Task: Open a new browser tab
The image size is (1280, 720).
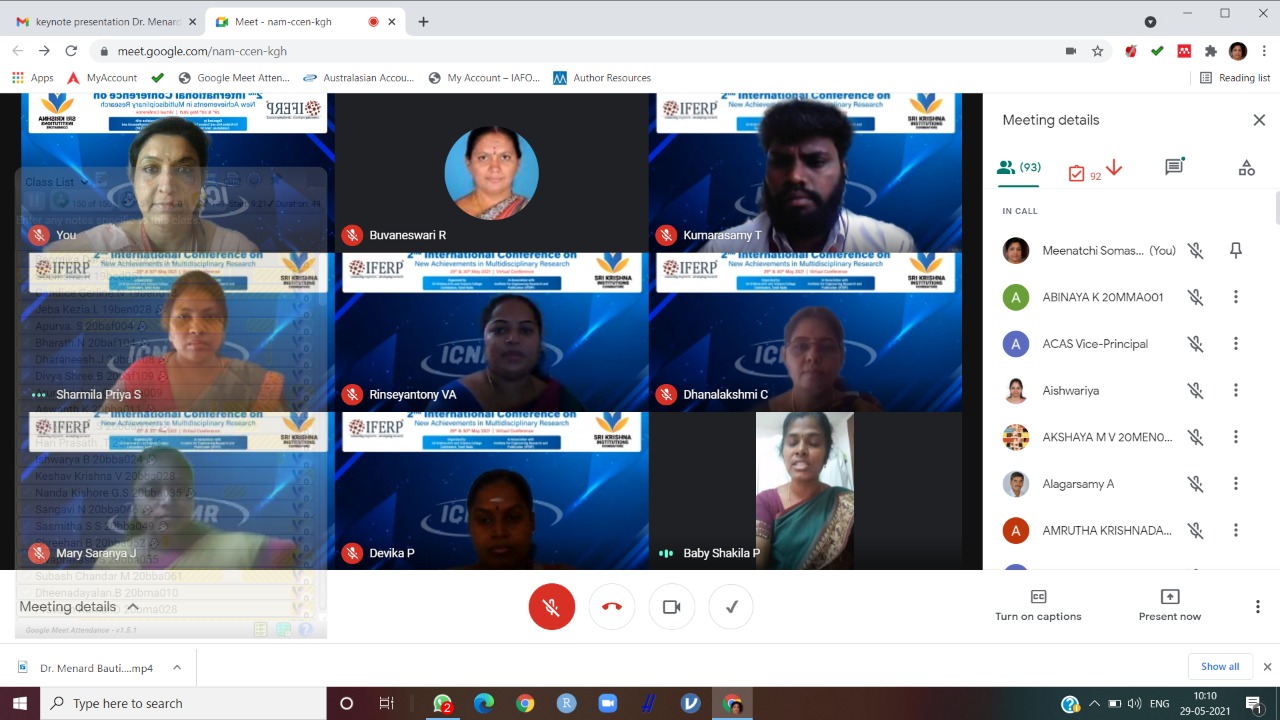Action: click(x=424, y=21)
